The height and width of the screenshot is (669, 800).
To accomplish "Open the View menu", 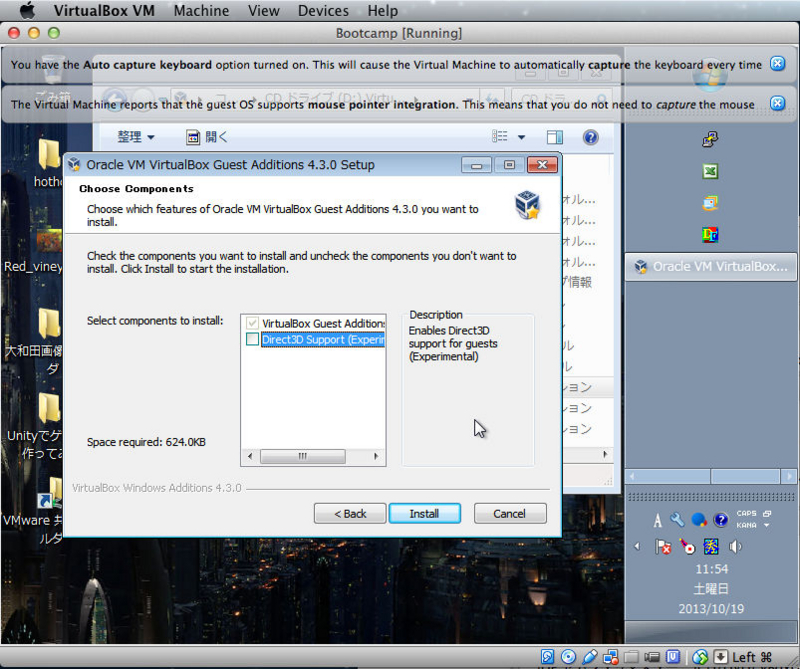I will [263, 11].
